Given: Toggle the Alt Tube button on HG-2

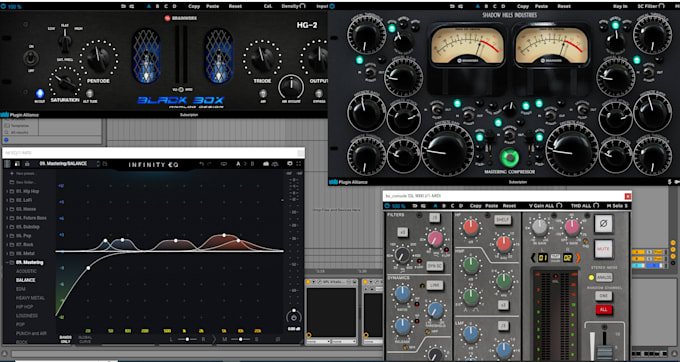Looking at the screenshot, I should pyautogui.click(x=89, y=93).
